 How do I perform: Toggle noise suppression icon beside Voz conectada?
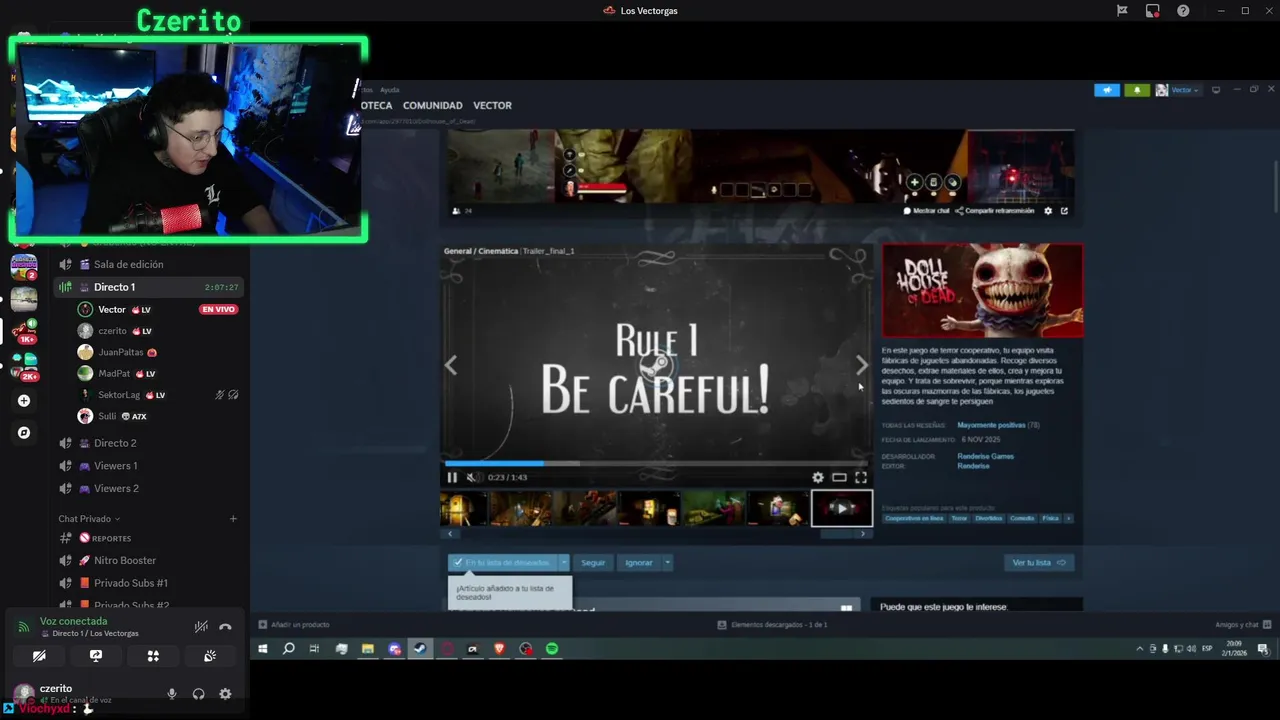point(201,627)
